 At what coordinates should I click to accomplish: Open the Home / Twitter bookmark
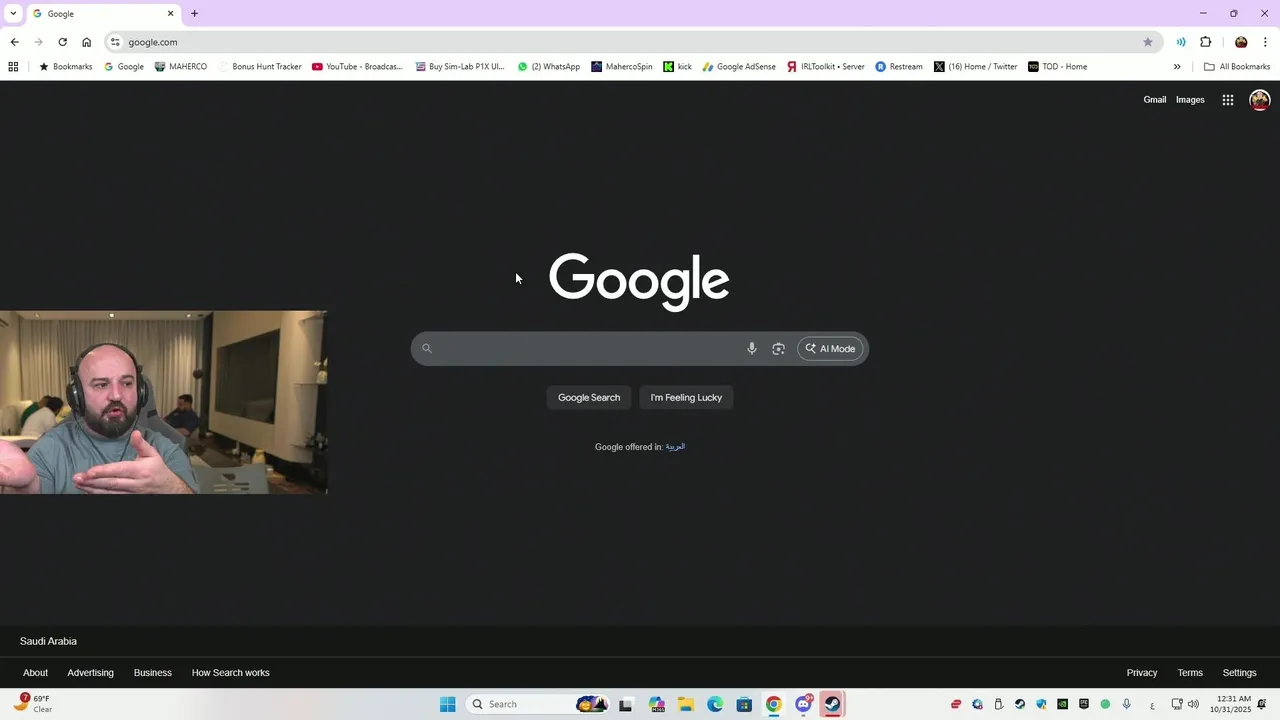point(976,67)
